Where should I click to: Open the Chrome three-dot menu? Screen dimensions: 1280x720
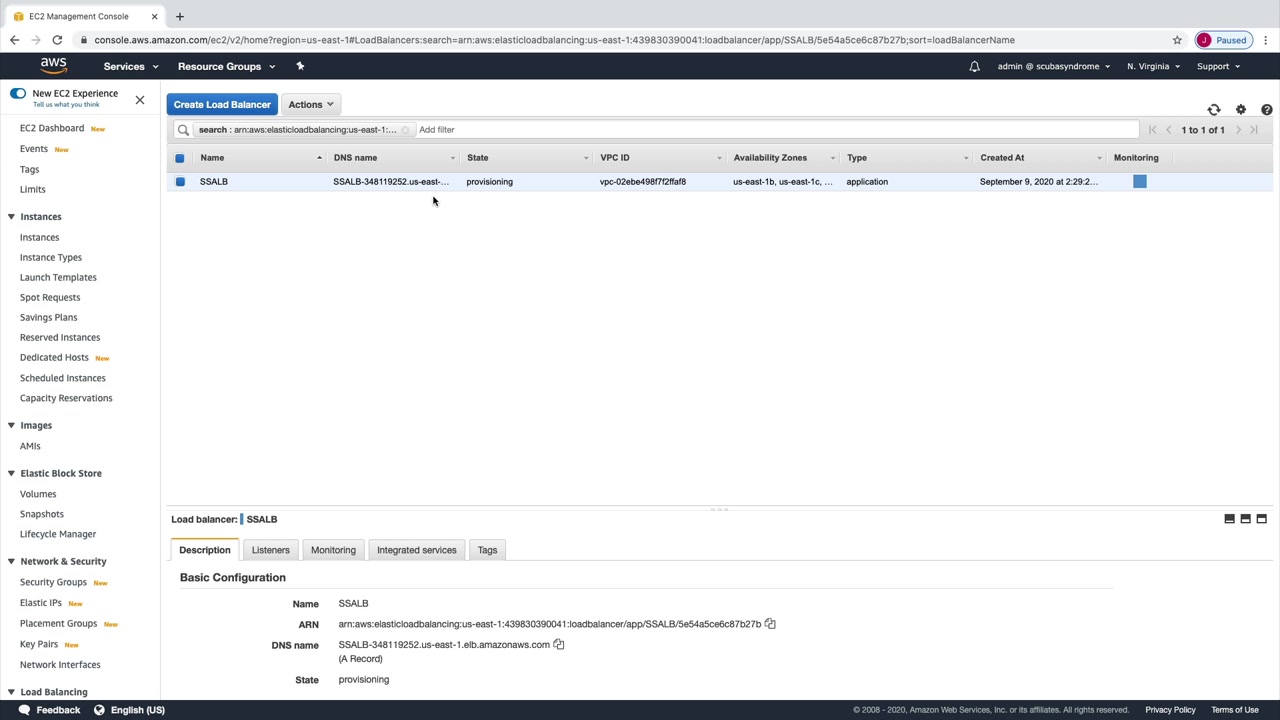click(1266, 40)
